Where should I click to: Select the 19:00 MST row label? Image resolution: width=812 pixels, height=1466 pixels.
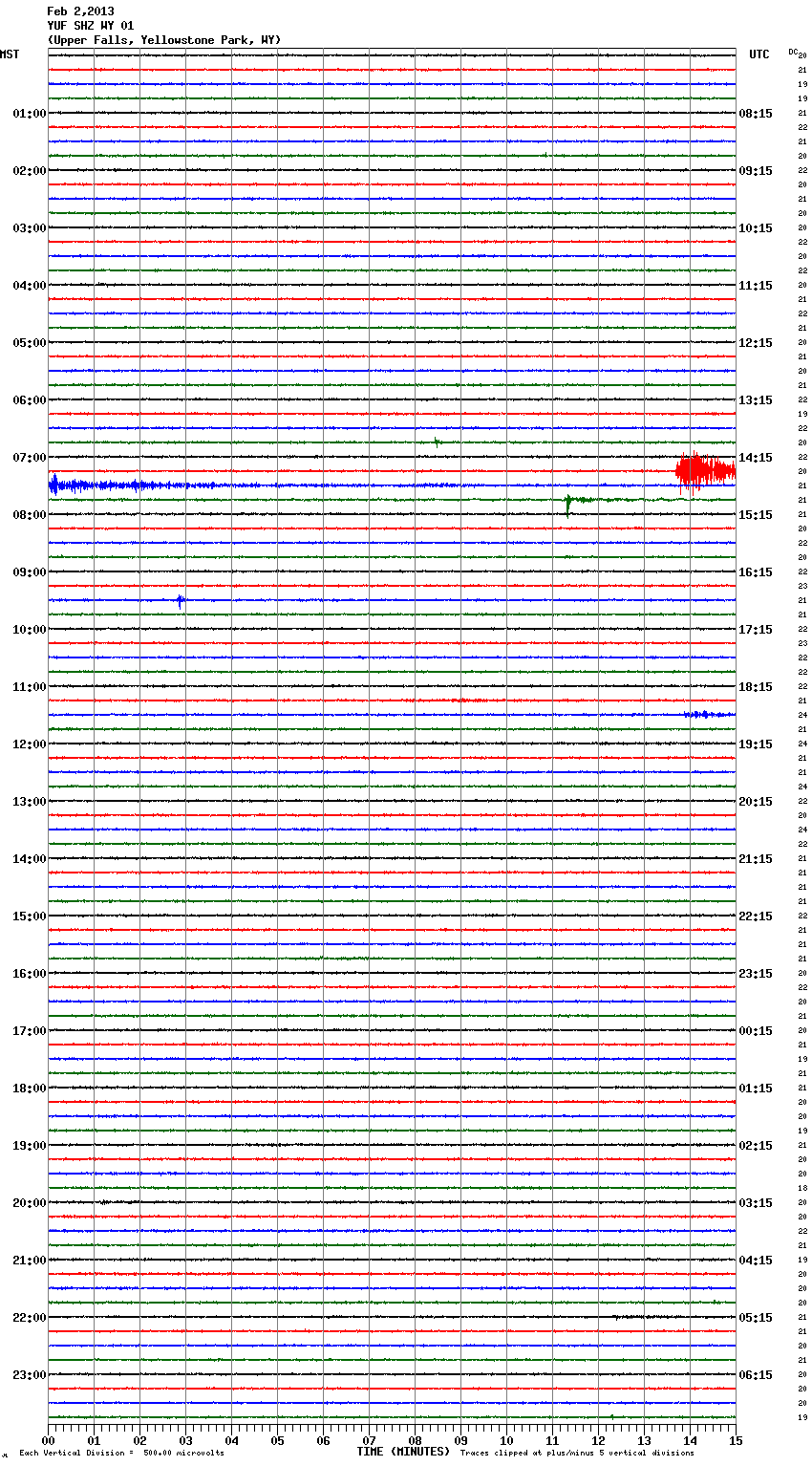pyautogui.click(x=30, y=1146)
